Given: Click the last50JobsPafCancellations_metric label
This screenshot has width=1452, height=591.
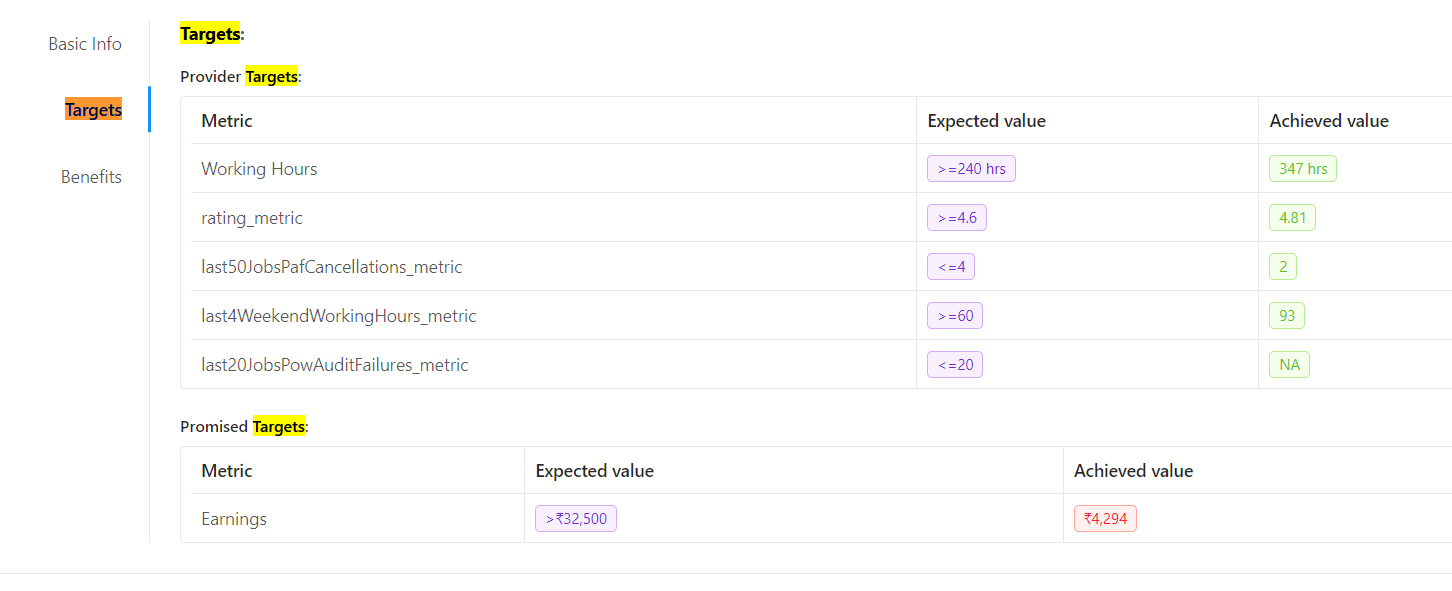Looking at the screenshot, I should (332, 267).
